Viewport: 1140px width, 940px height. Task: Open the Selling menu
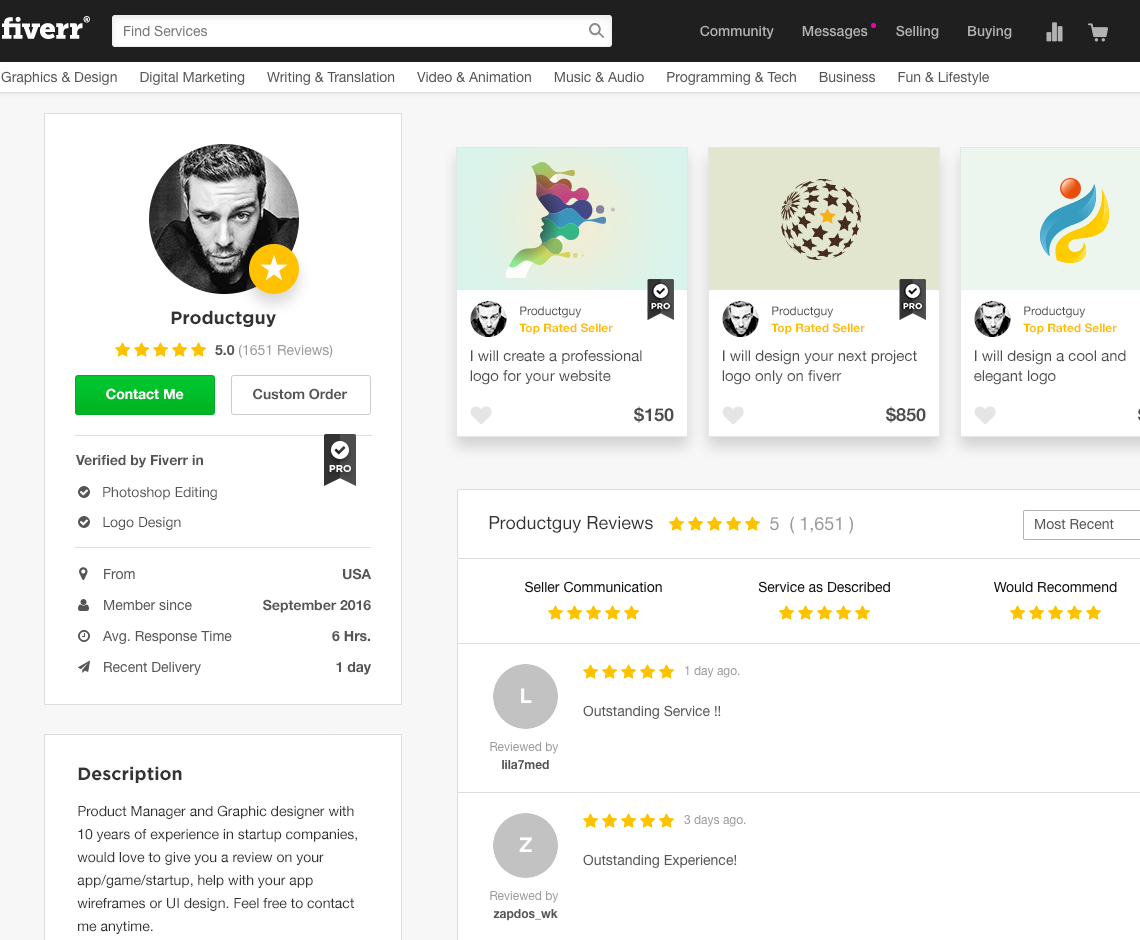point(917,31)
